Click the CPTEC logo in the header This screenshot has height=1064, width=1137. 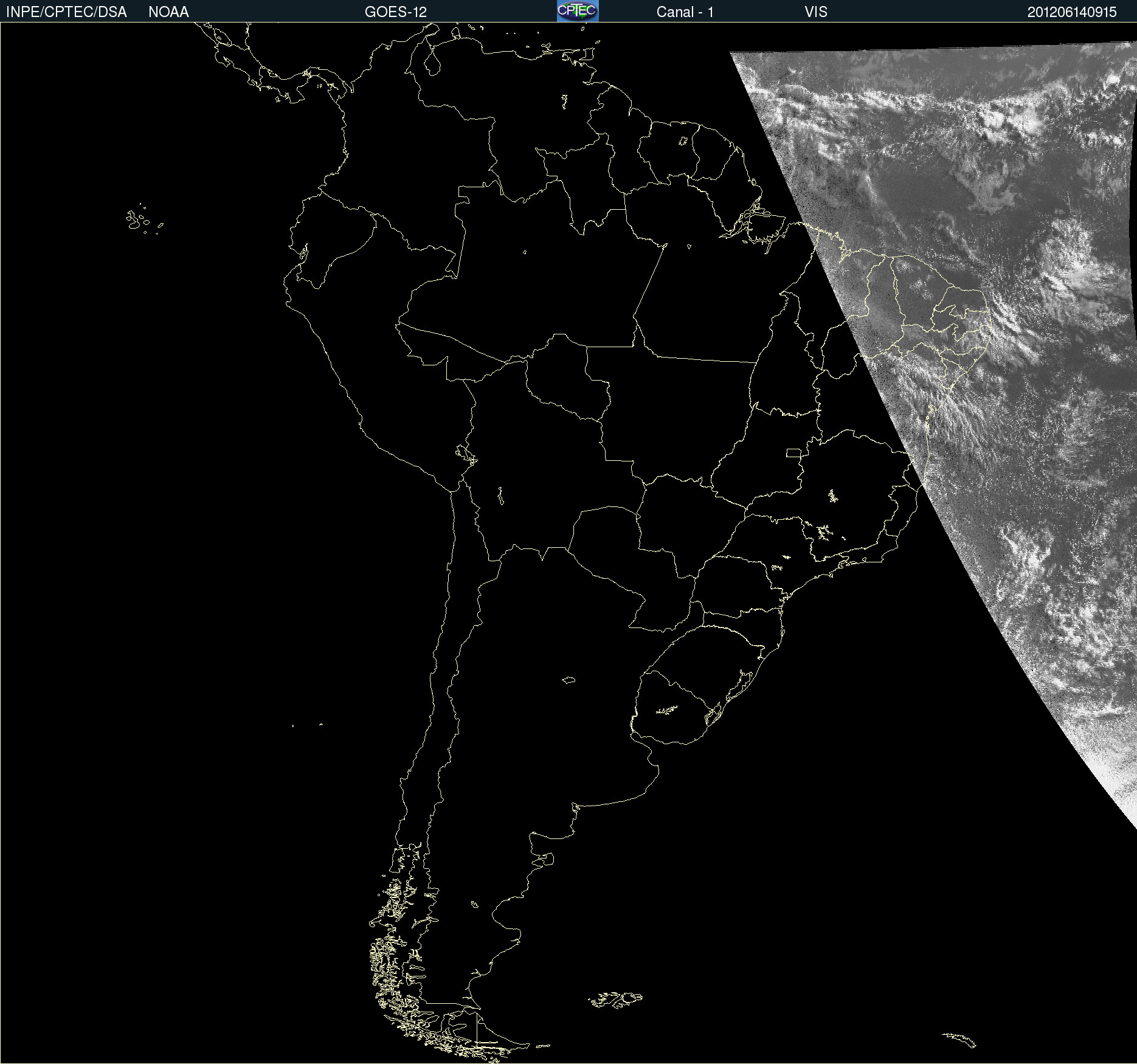pos(578,11)
